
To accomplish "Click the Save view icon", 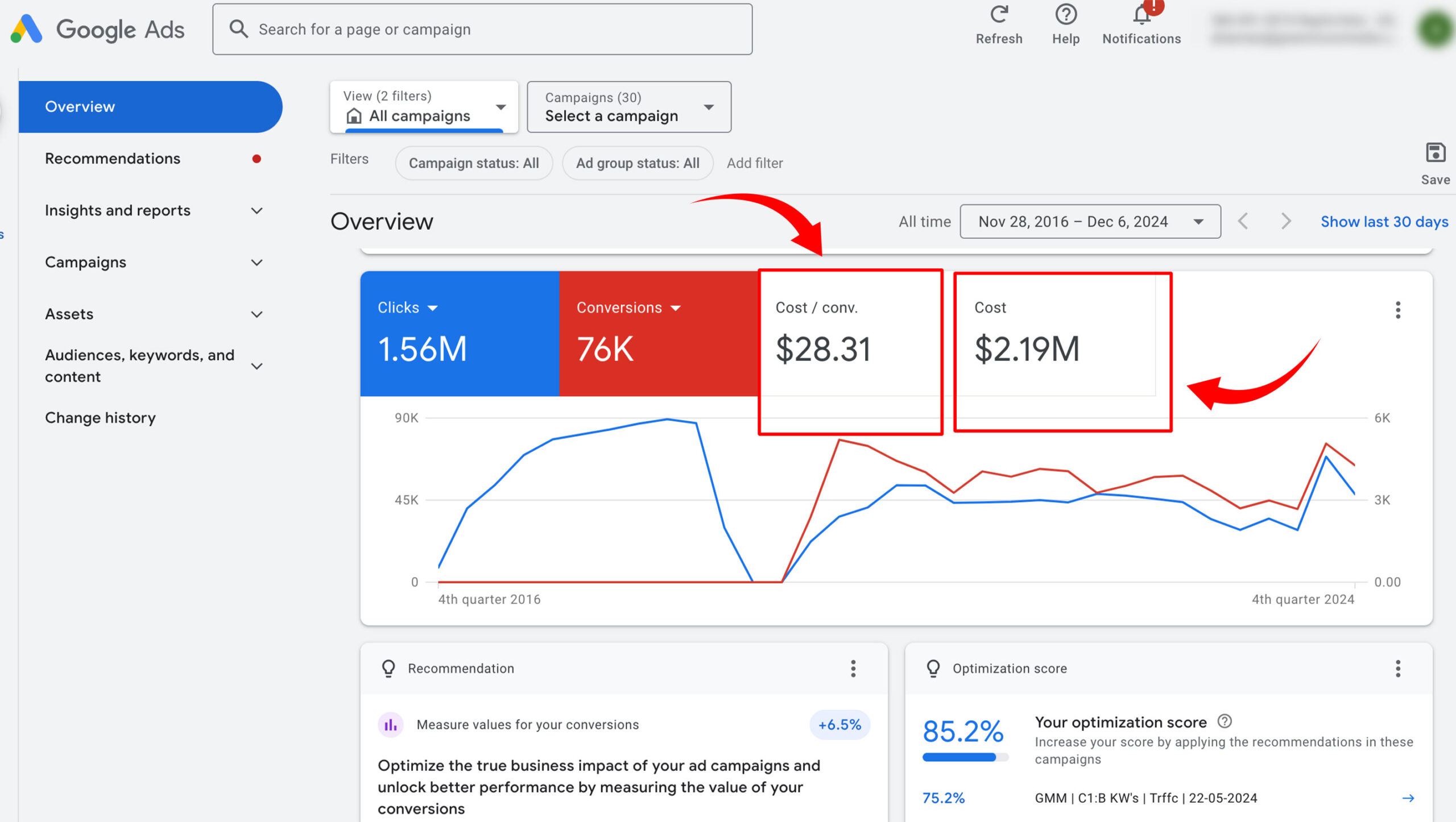I will (x=1435, y=153).
